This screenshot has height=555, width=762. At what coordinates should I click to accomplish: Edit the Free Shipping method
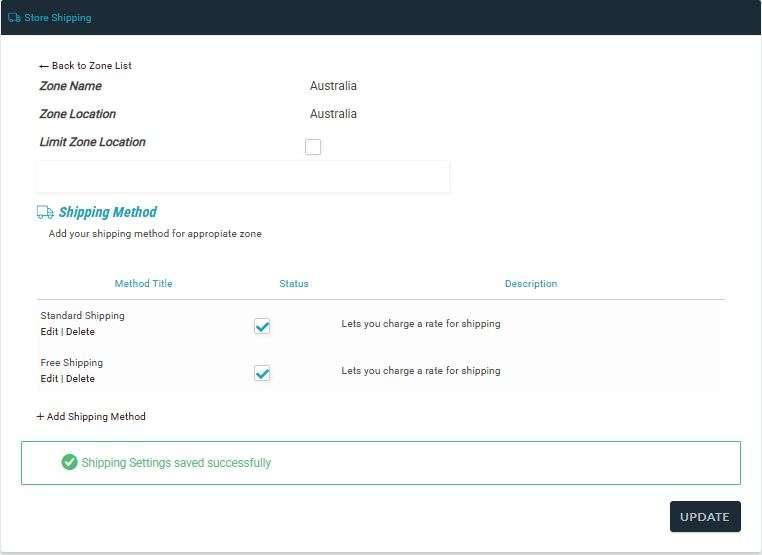(49, 379)
